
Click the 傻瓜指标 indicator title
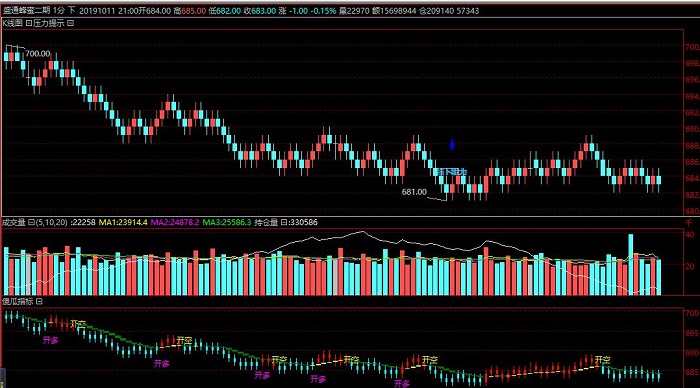pyautogui.click(x=18, y=301)
